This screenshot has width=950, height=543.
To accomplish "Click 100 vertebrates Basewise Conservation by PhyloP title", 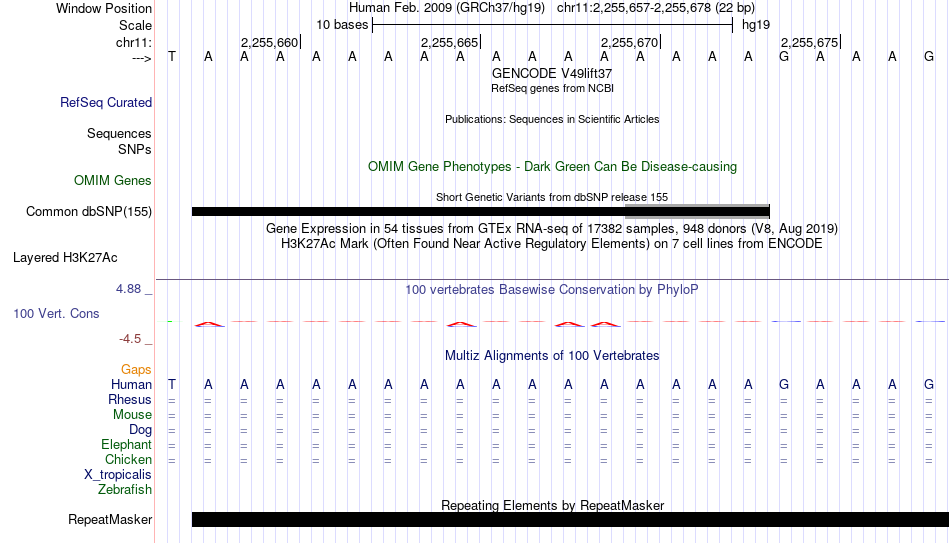I will (x=552, y=290).
